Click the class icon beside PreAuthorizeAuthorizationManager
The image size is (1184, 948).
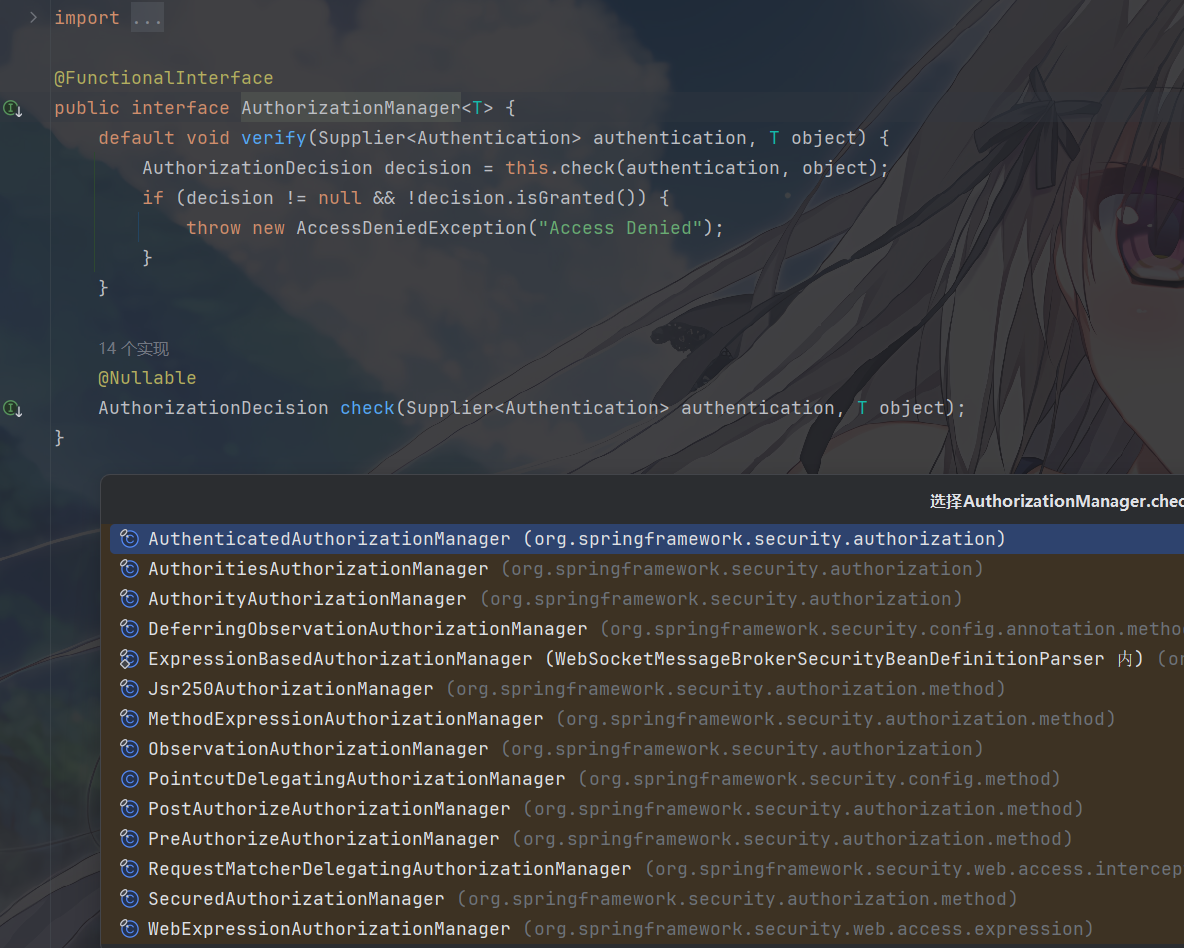[x=129, y=839]
